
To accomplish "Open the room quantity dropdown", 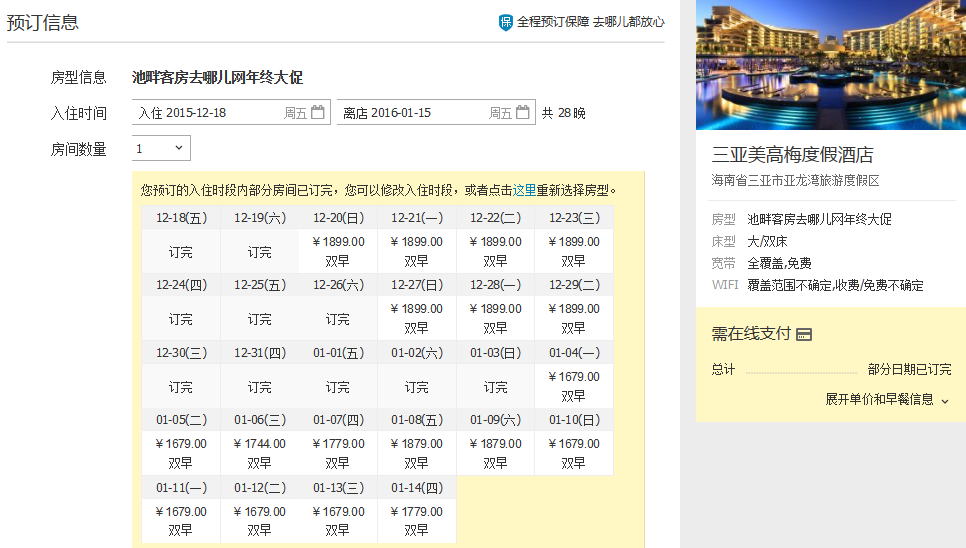I will tap(161, 148).
